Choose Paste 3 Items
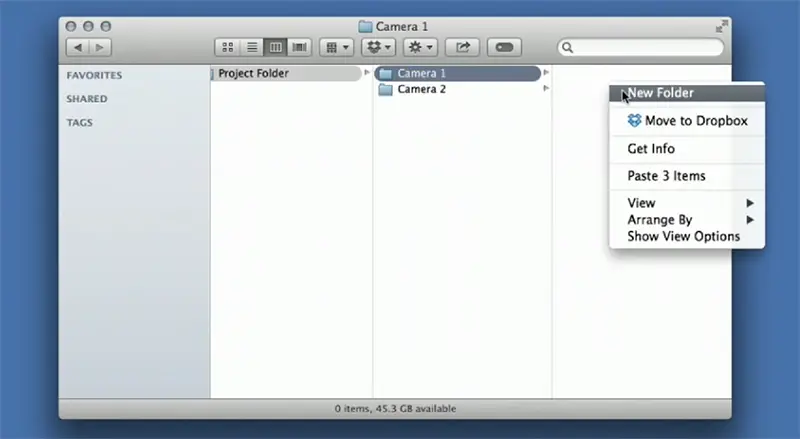800x439 pixels. 687,176
